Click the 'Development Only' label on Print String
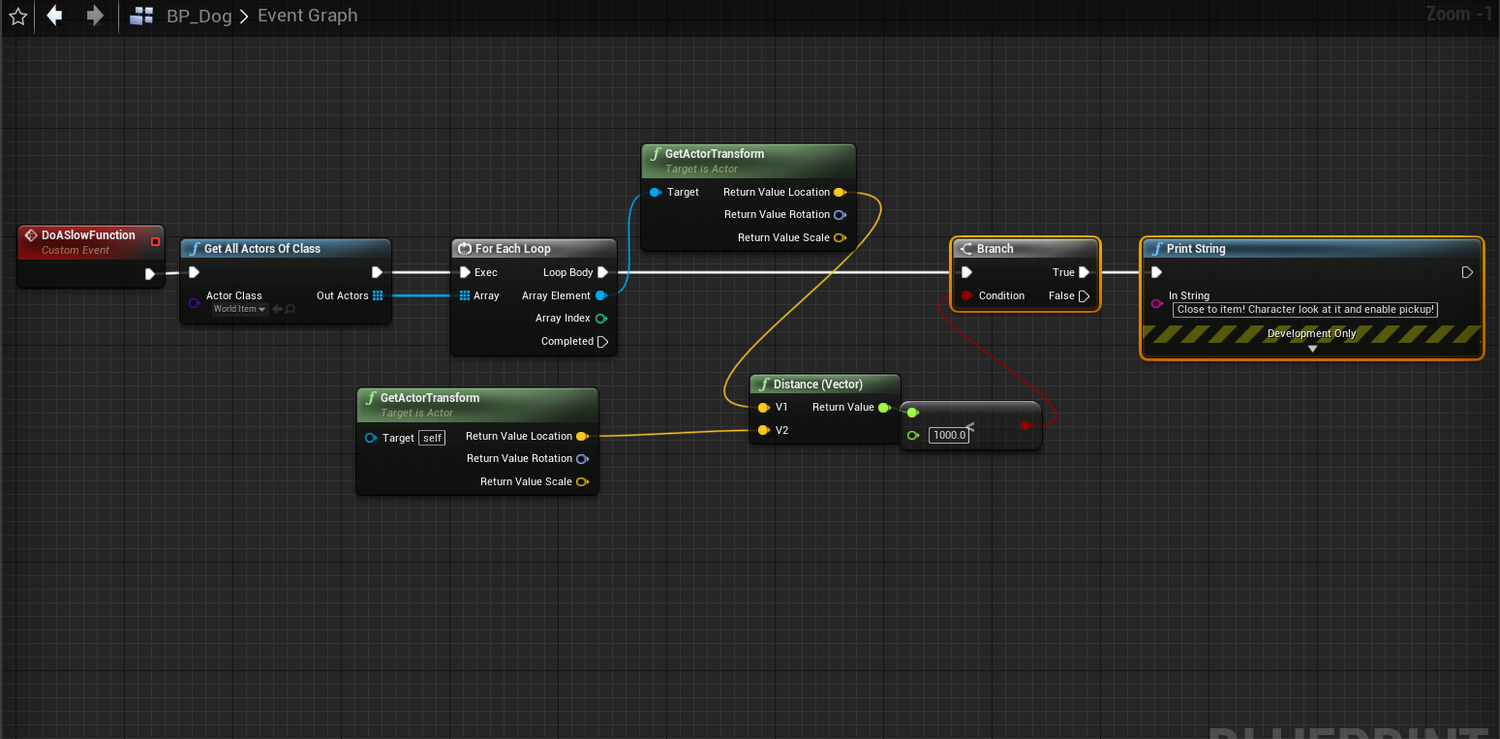The width and height of the screenshot is (1500, 739). [x=1312, y=334]
